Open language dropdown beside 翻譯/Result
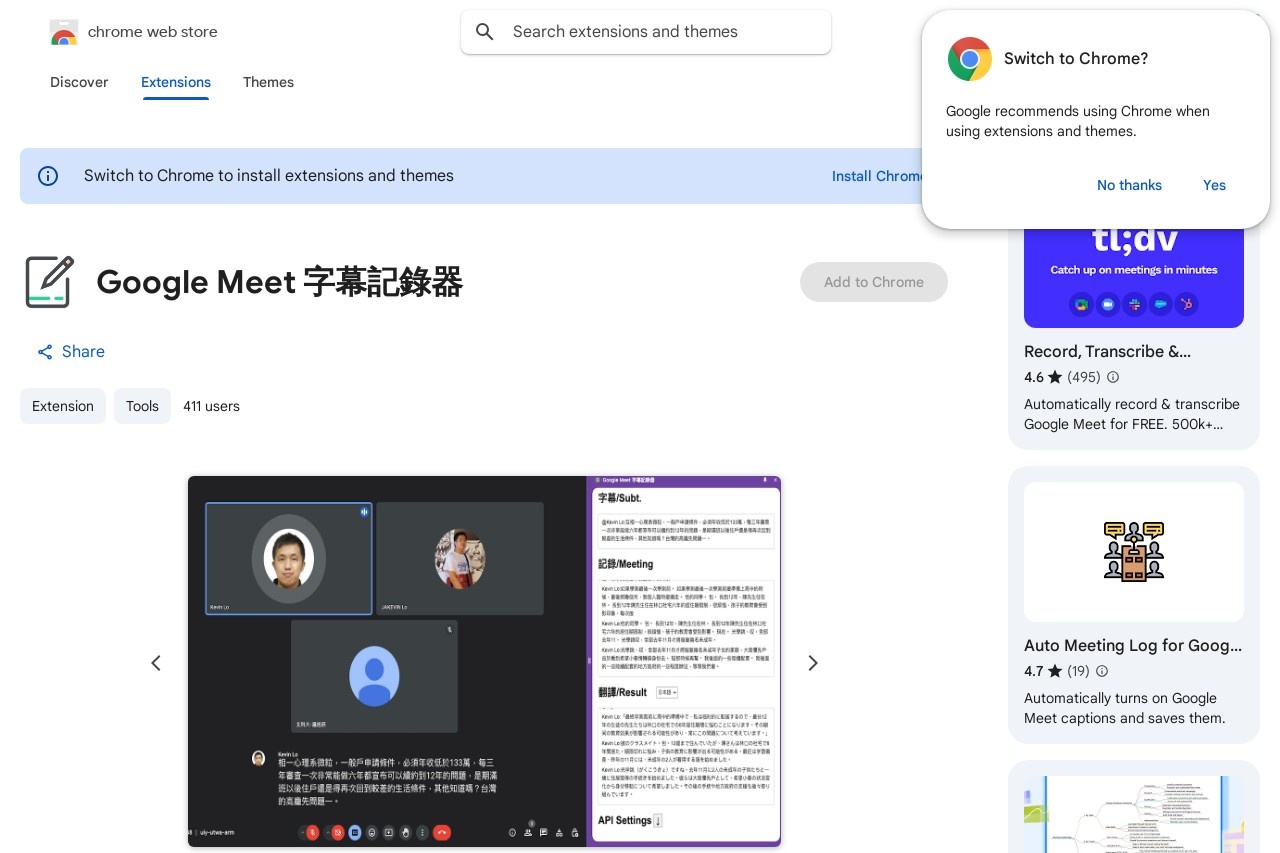The height and width of the screenshot is (853, 1280). click(667, 692)
